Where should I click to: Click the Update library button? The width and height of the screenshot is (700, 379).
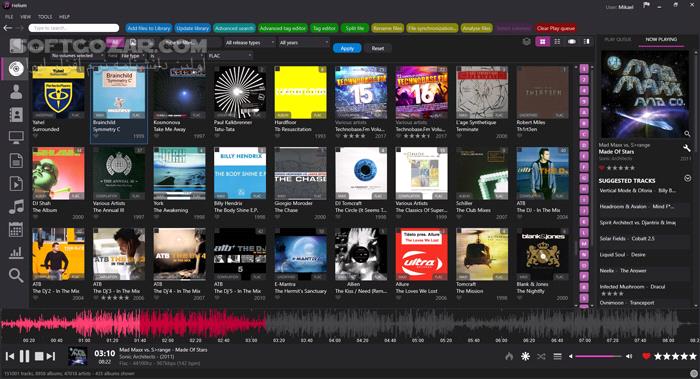point(192,28)
